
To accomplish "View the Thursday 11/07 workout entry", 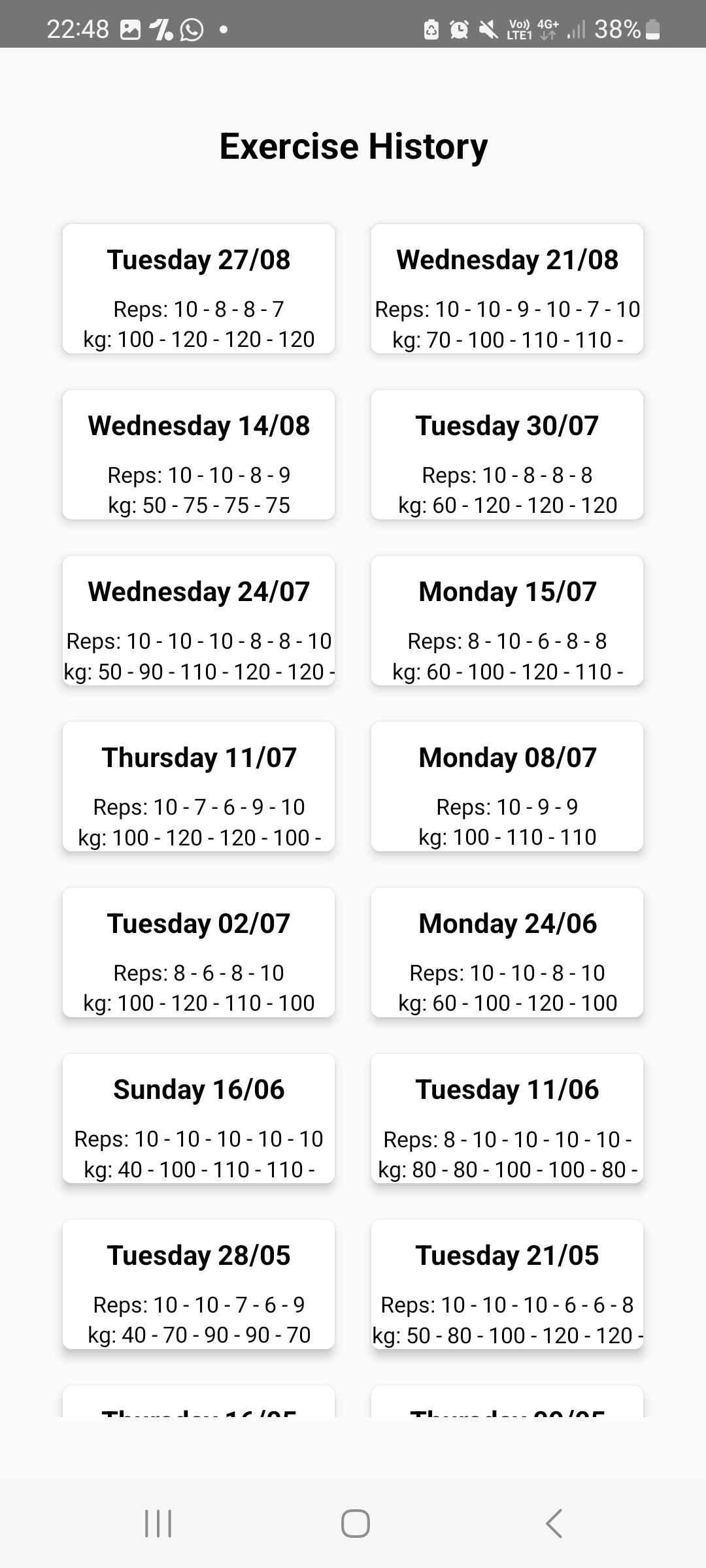I will [199, 787].
